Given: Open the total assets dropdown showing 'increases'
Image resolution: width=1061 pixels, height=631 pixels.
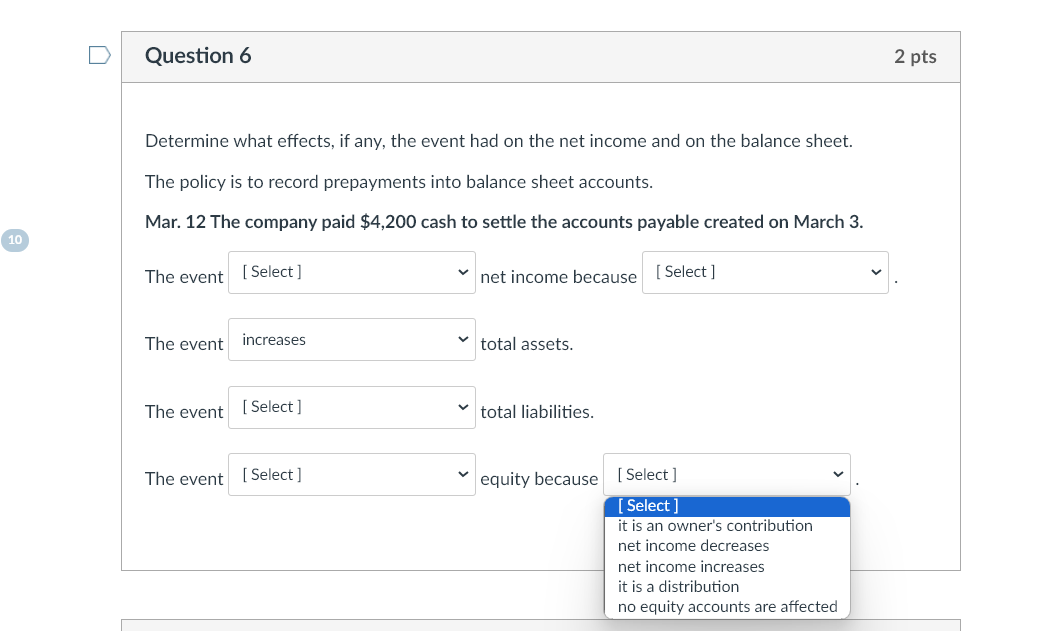Looking at the screenshot, I should (x=351, y=339).
